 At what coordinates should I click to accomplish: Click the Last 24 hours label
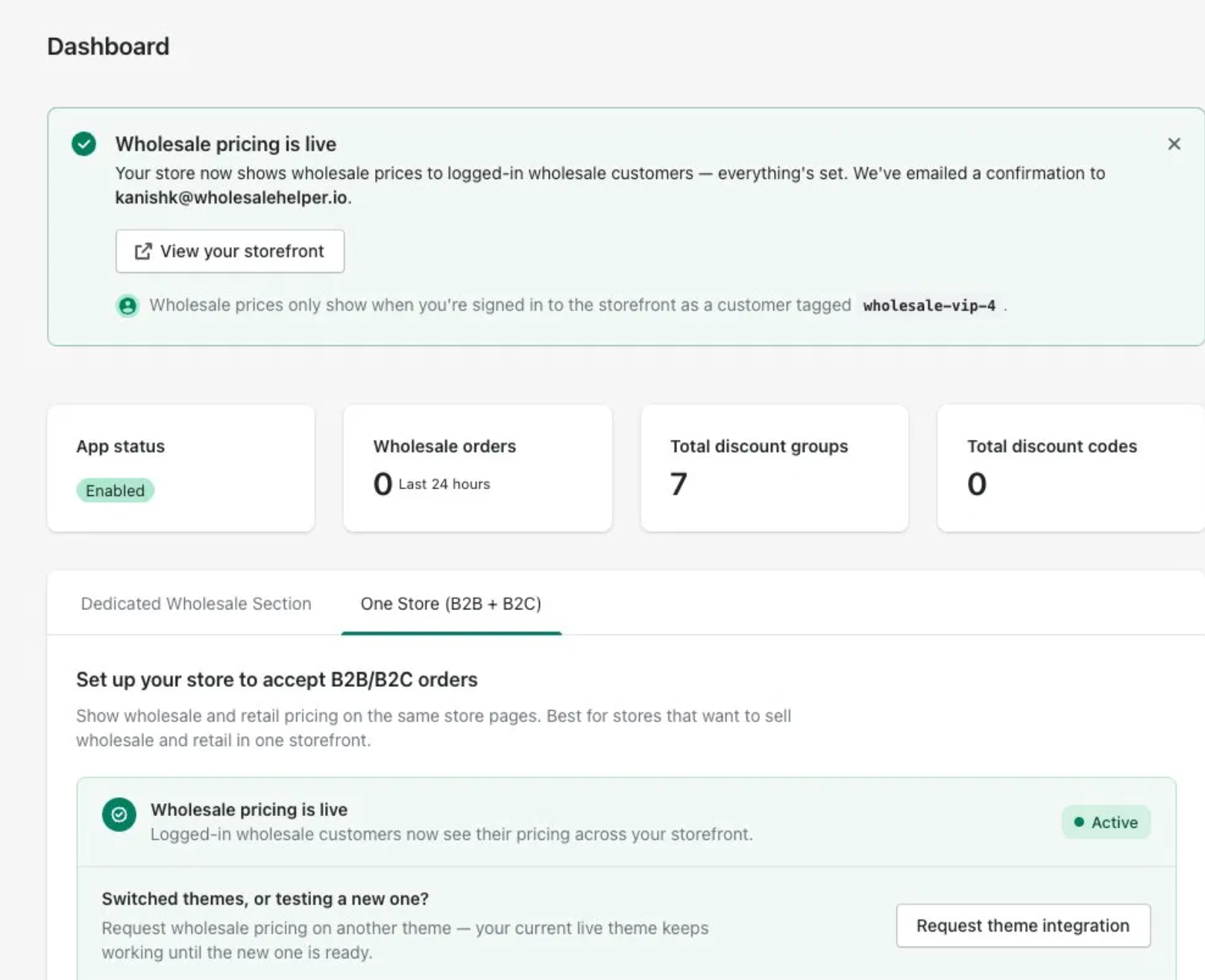point(444,484)
